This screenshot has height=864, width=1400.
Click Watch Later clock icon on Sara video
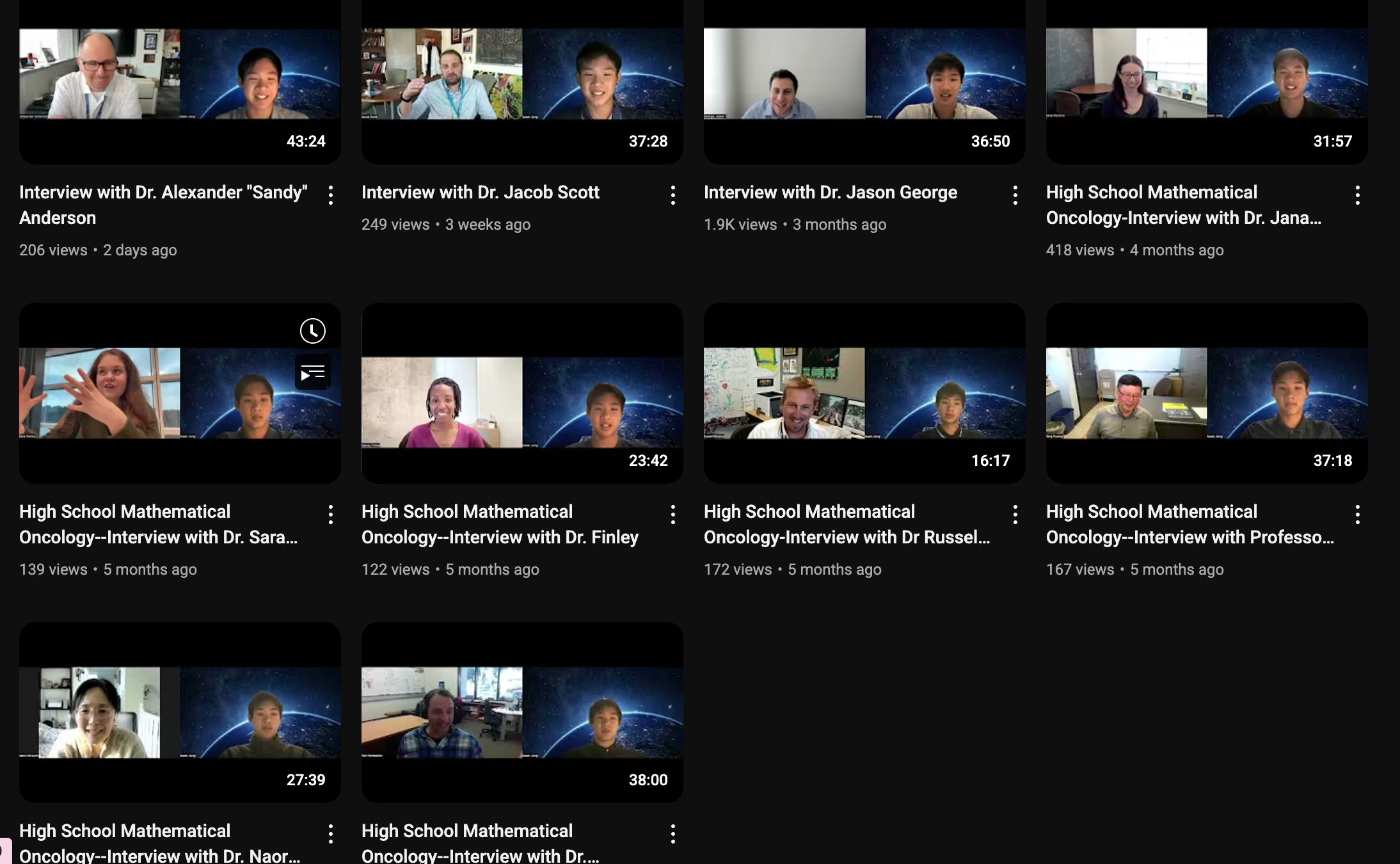tap(313, 331)
